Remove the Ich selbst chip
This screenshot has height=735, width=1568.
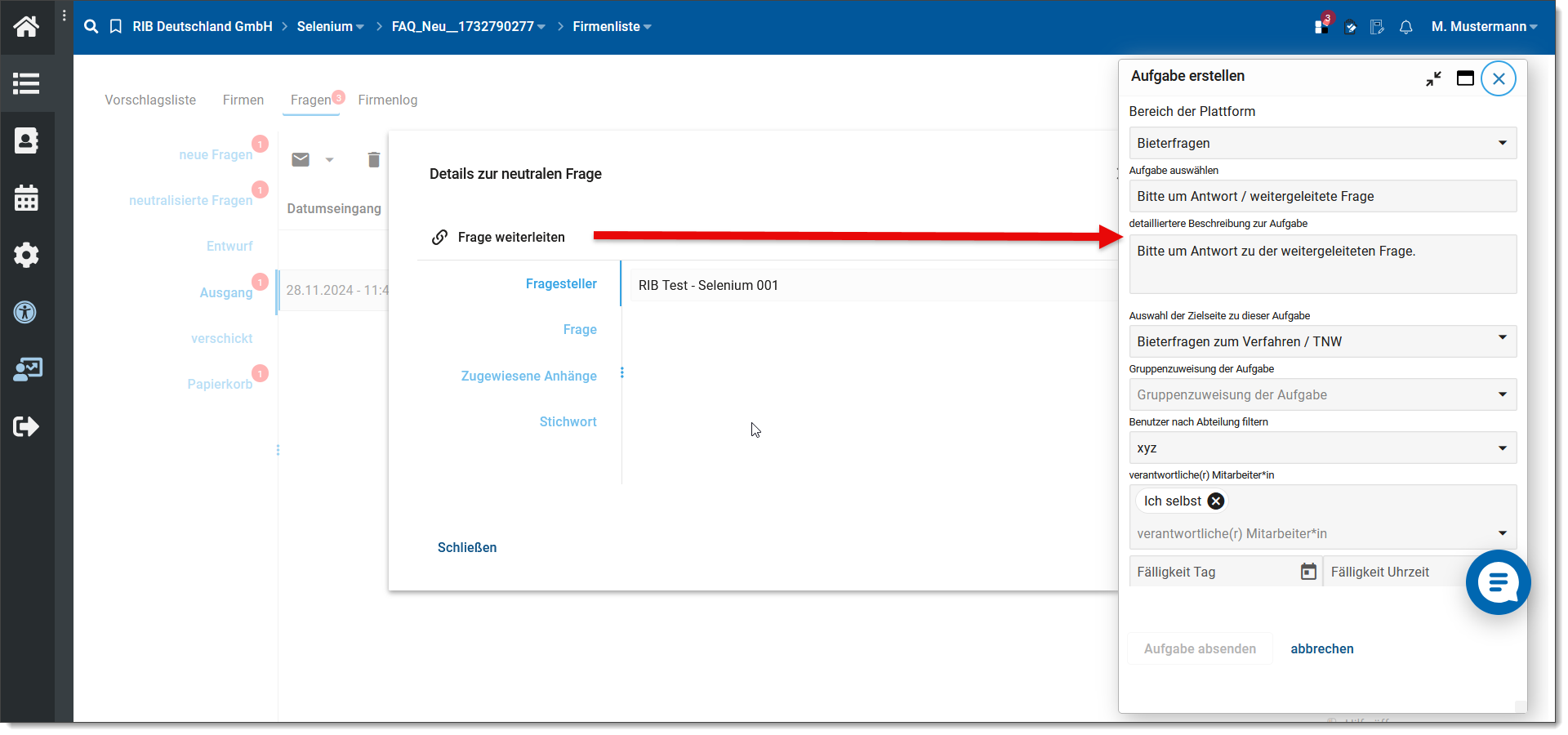1216,501
